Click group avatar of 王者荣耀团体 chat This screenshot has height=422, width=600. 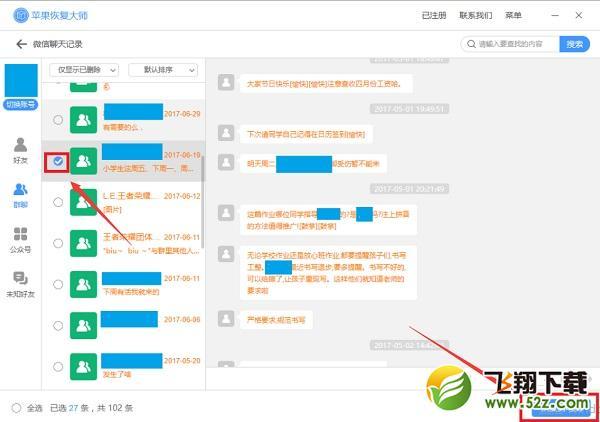(x=83, y=243)
